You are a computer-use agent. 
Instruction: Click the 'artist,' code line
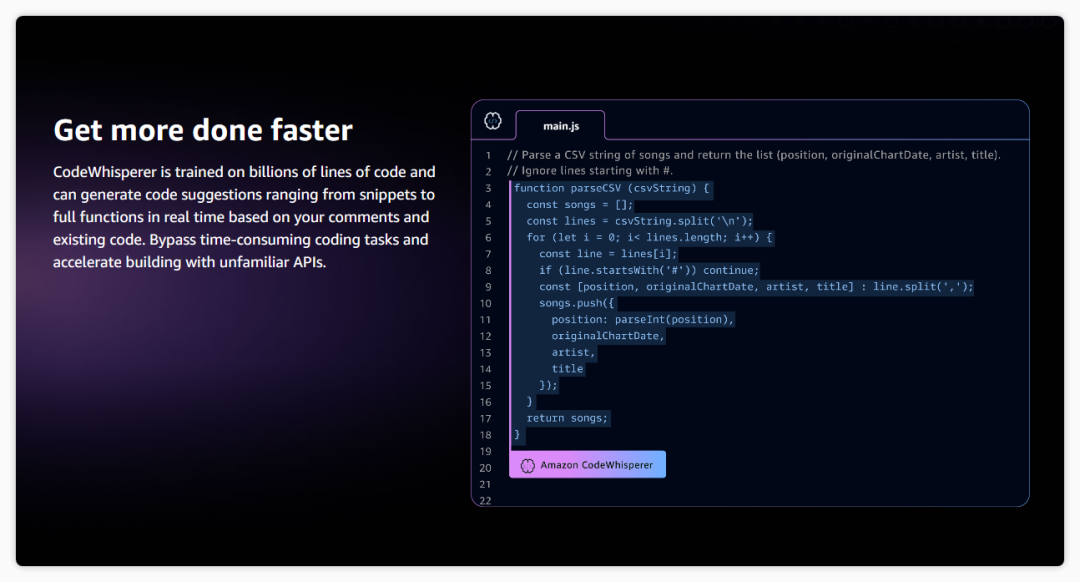[x=573, y=353]
